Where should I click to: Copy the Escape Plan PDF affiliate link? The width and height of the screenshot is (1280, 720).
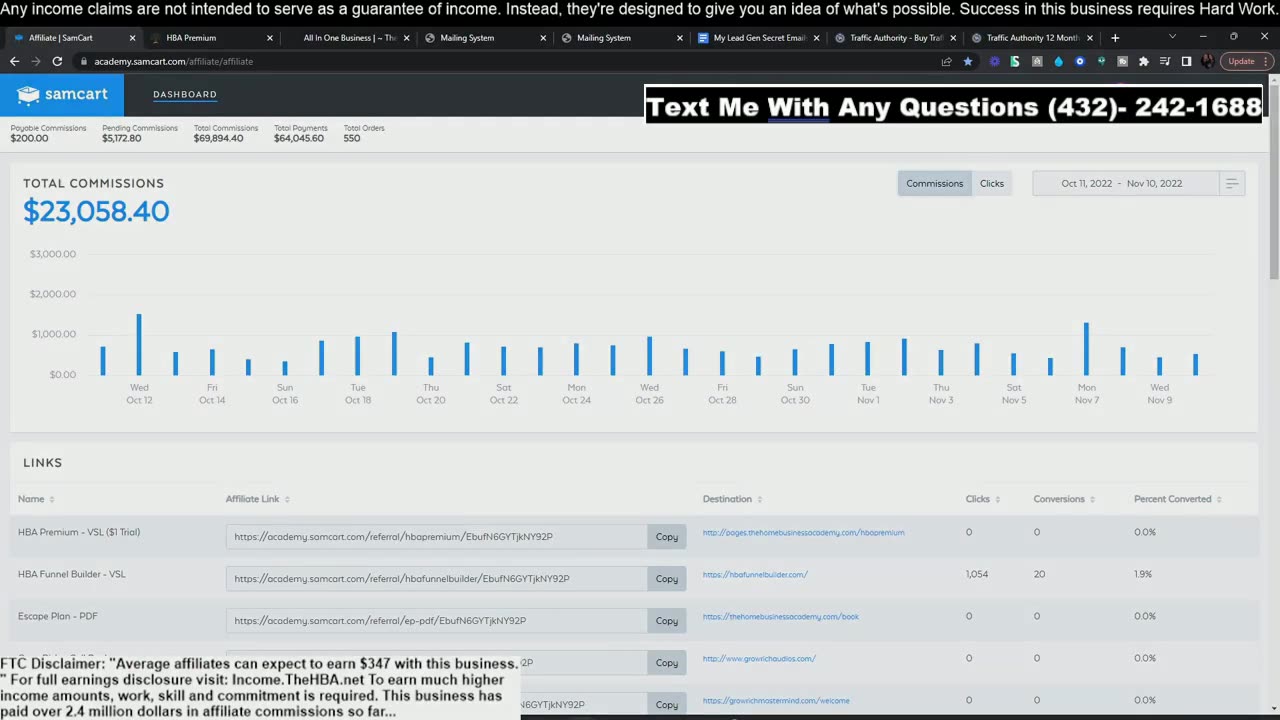[667, 621]
